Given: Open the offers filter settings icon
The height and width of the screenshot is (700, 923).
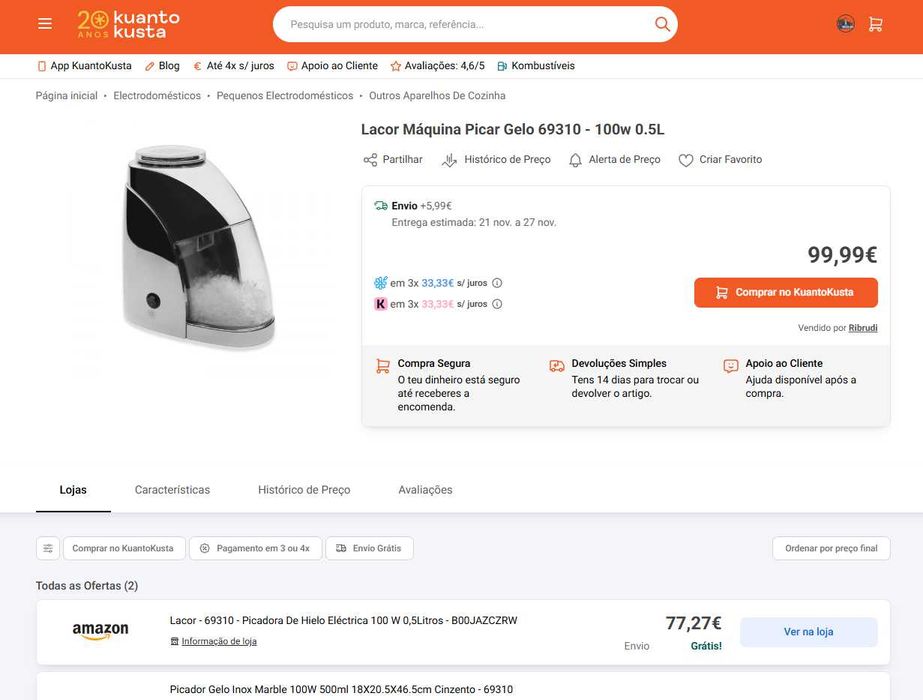Looking at the screenshot, I should pyautogui.click(x=48, y=548).
